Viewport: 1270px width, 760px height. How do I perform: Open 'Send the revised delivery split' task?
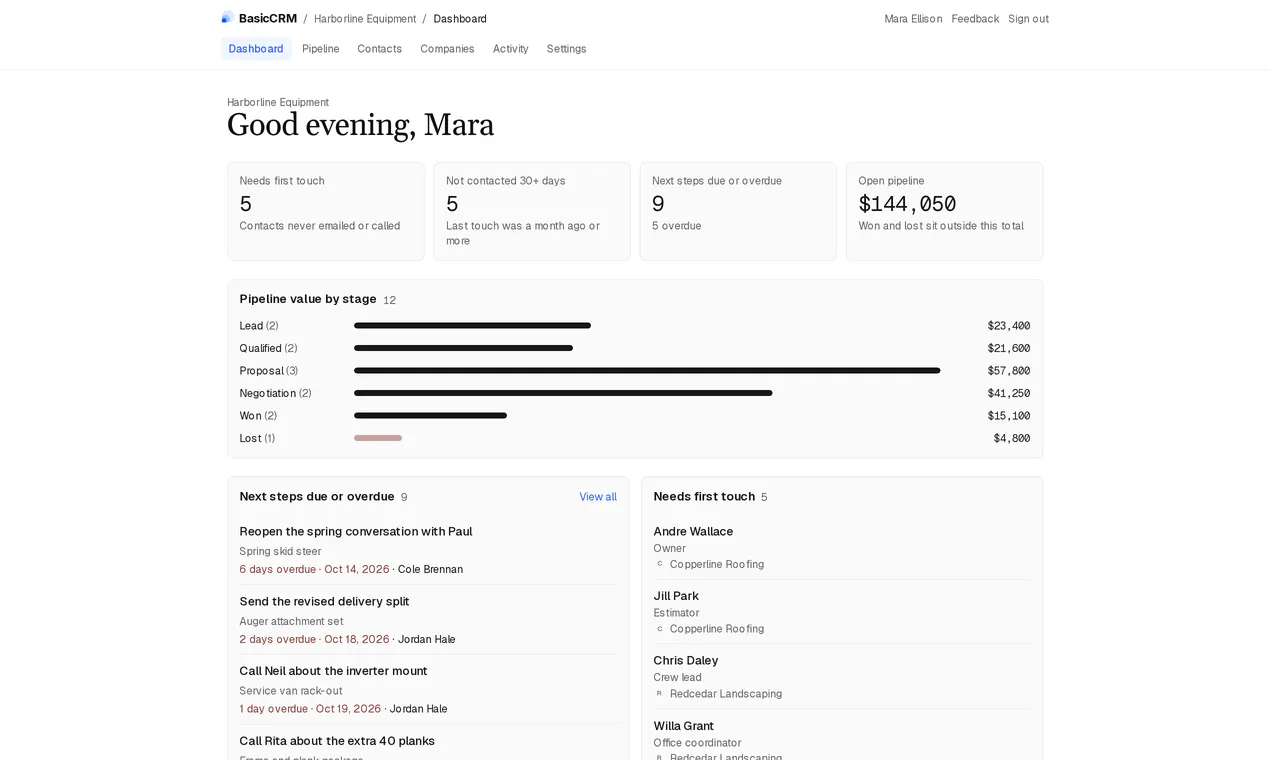pos(324,602)
